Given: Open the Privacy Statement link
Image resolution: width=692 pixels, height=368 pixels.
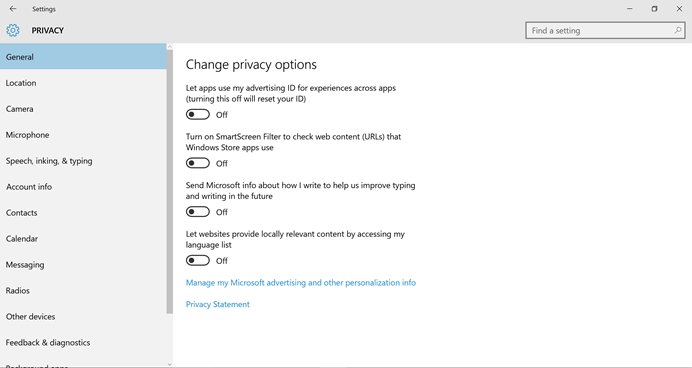Looking at the screenshot, I should tap(218, 304).
